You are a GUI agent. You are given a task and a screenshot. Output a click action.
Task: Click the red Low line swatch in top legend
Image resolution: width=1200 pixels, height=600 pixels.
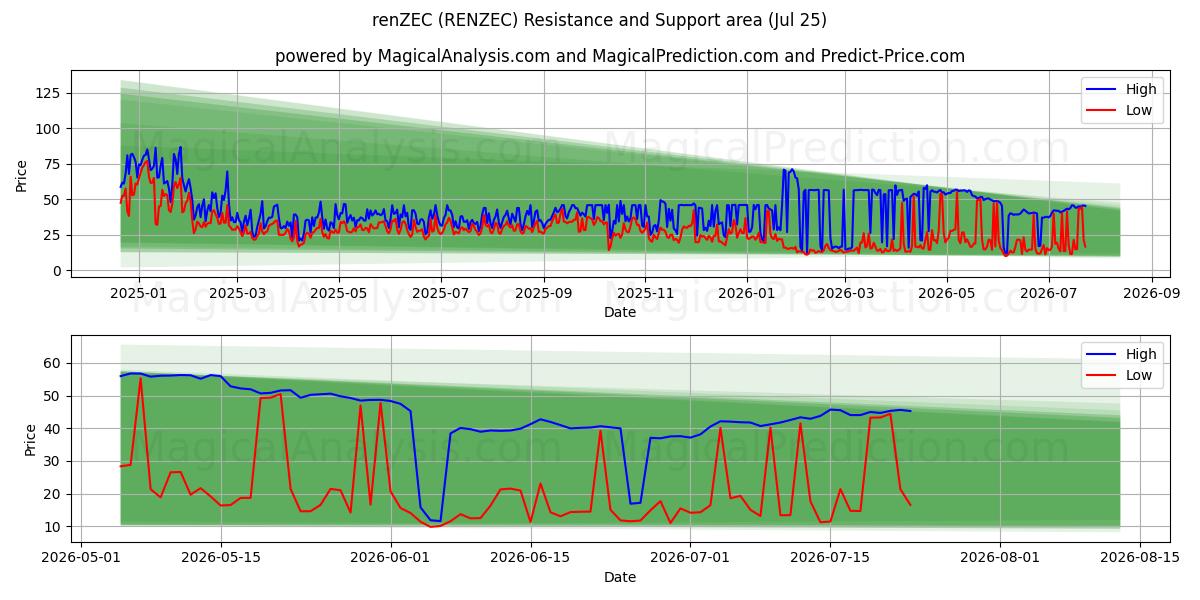(x=1101, y=111)
